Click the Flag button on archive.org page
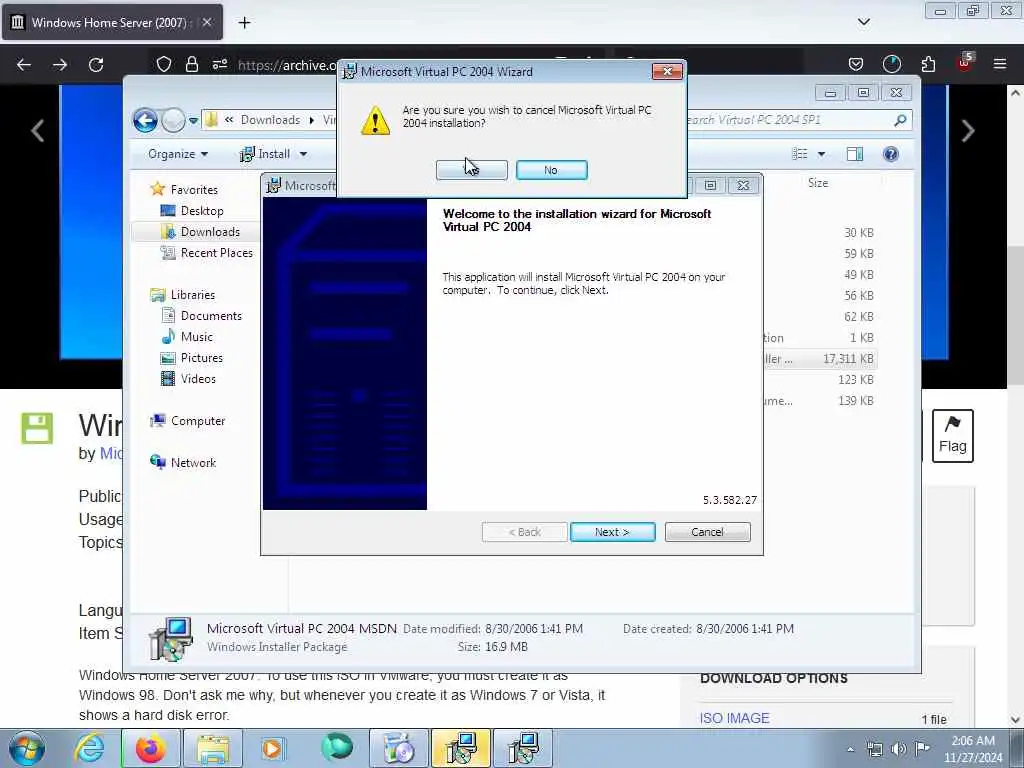 tap(953, 436)
